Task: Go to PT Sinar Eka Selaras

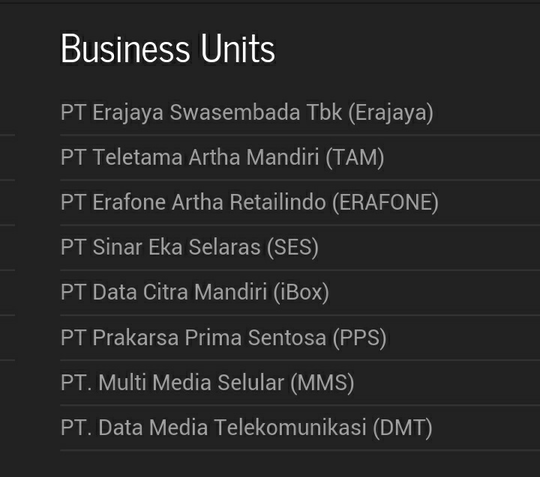Action: coord(190,247)
